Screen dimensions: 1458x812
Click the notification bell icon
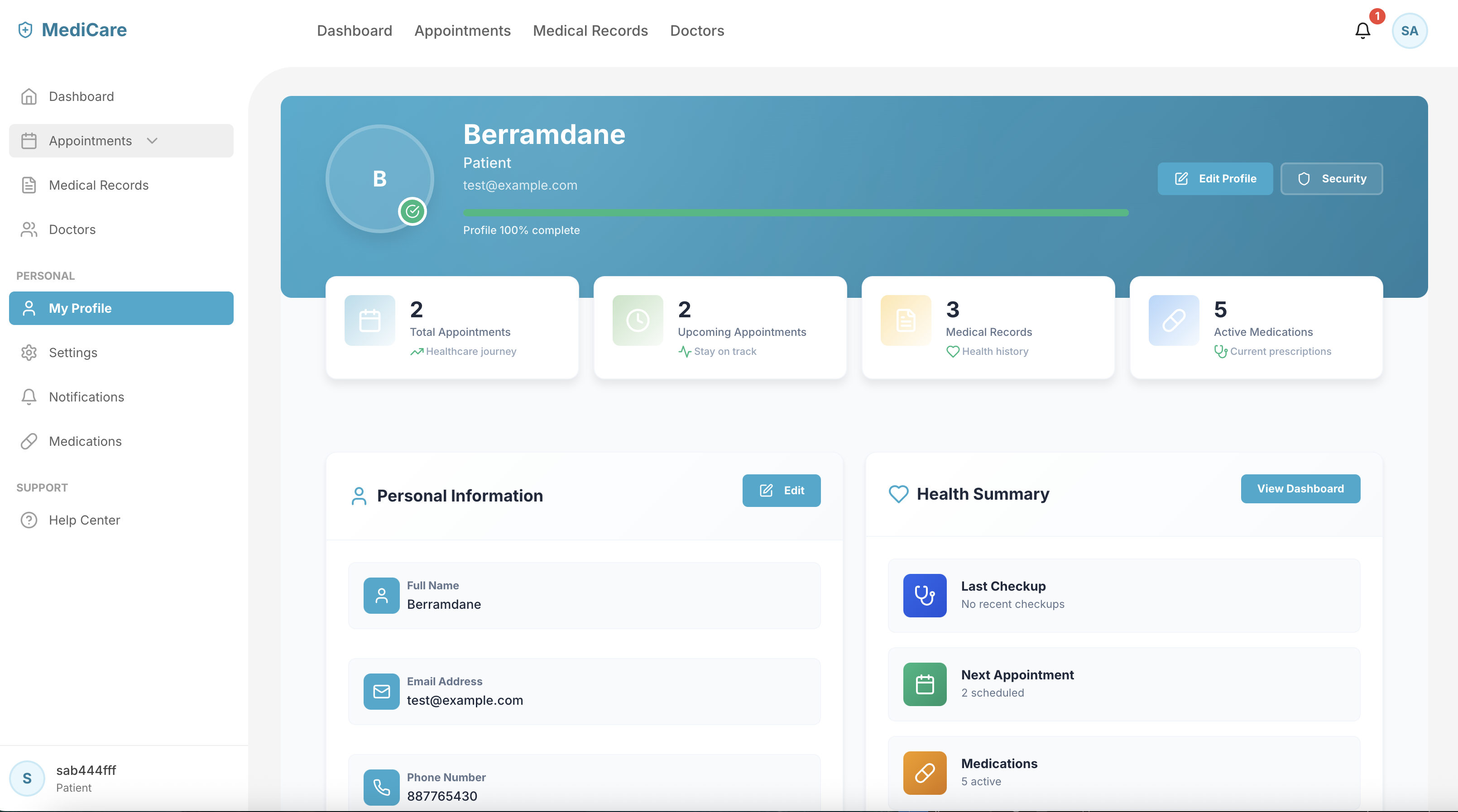1362,31
